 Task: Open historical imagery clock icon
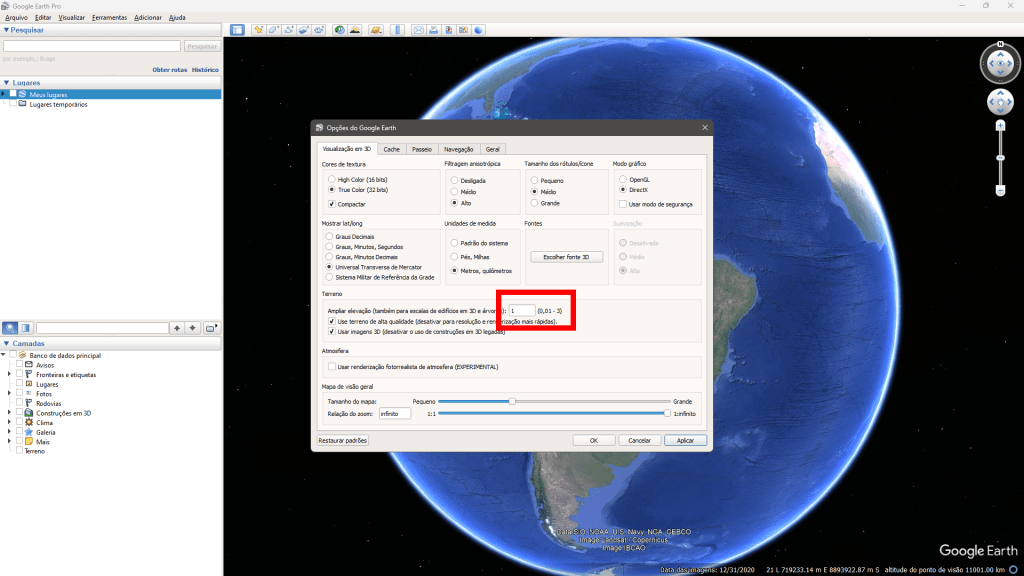340,29
